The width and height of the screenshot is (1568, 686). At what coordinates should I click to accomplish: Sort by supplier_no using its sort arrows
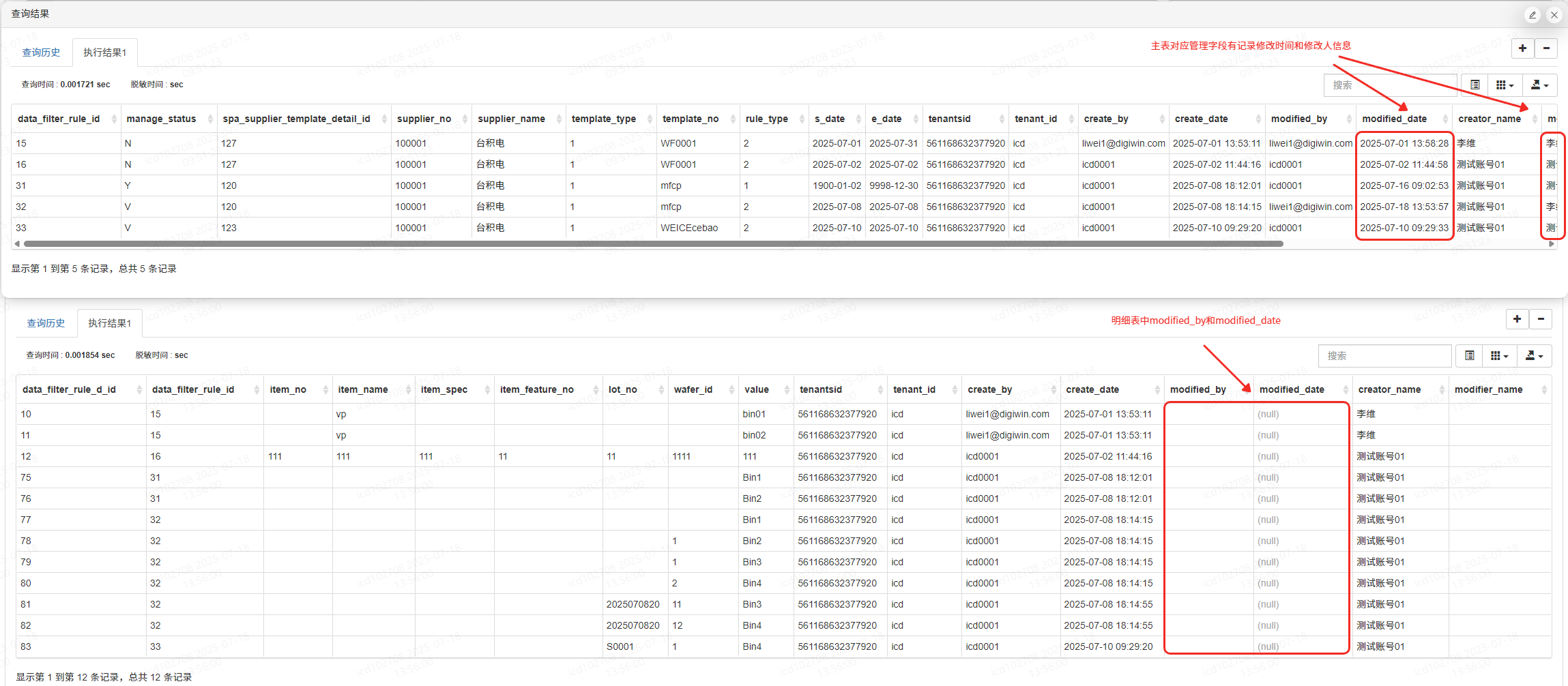[x=465, y=119]
